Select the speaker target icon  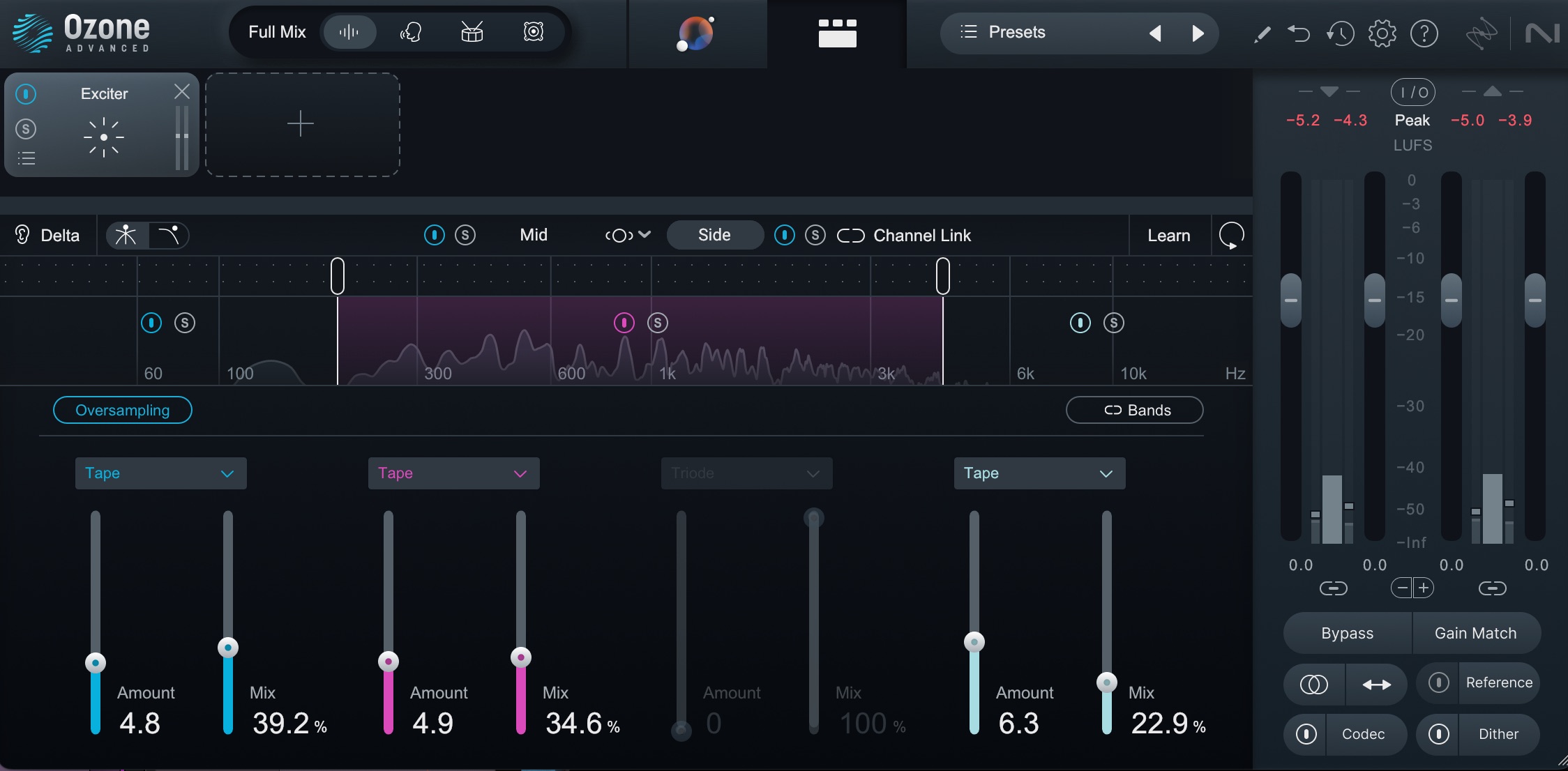(534, 32)
